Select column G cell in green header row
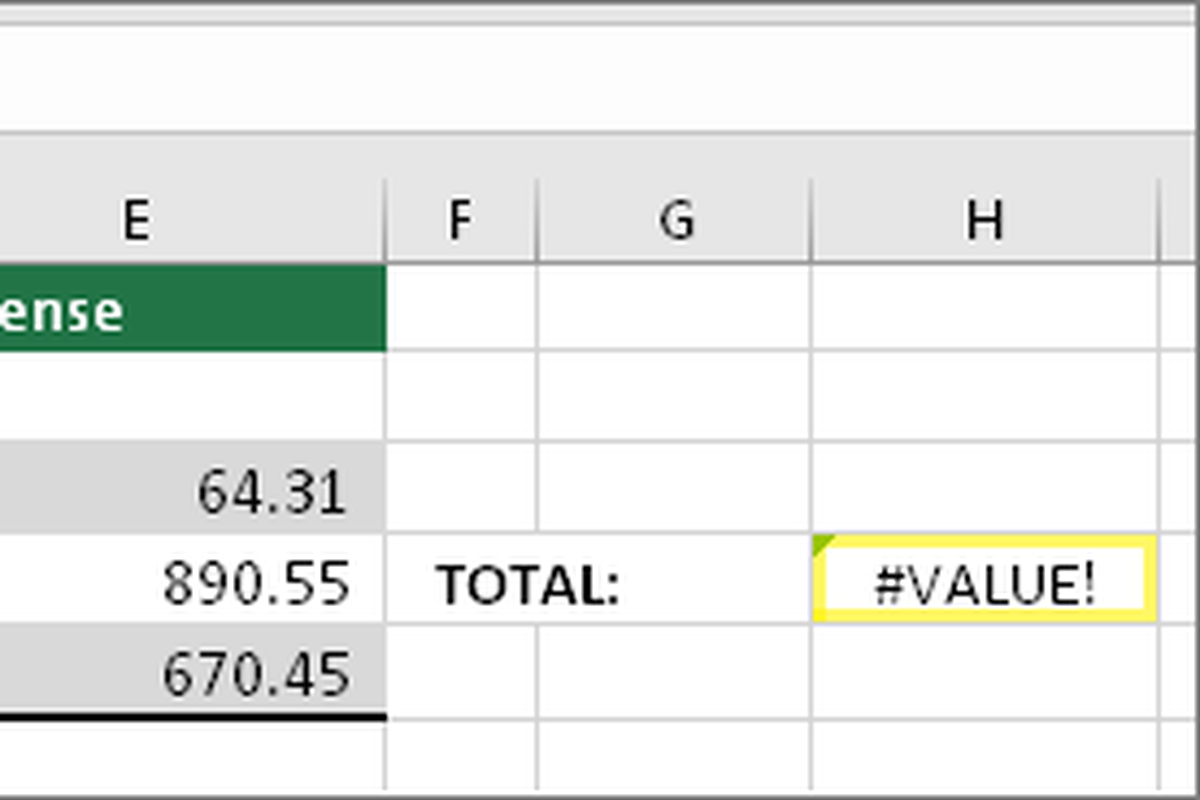The width and height of the screenshot is (1200, 800). [674, 308]
